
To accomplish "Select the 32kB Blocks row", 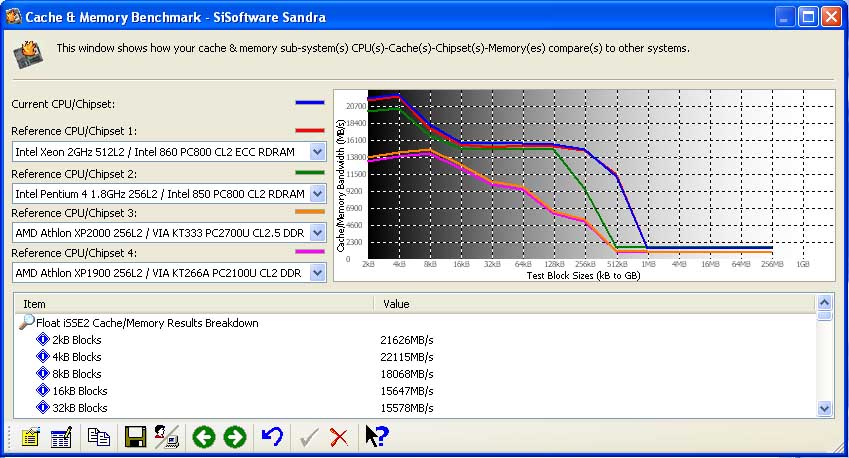I will click(x=415, y=408).
